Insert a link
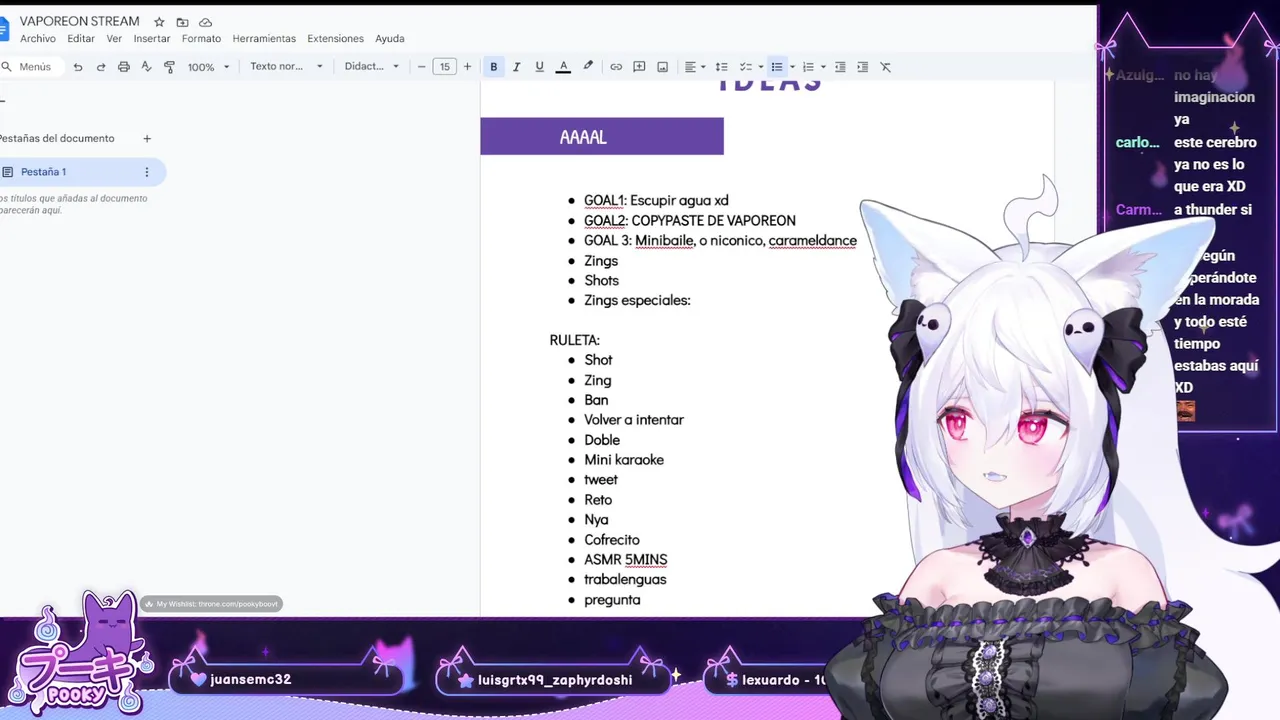This screenshot has height=720, width=1280. click(616, 67)
